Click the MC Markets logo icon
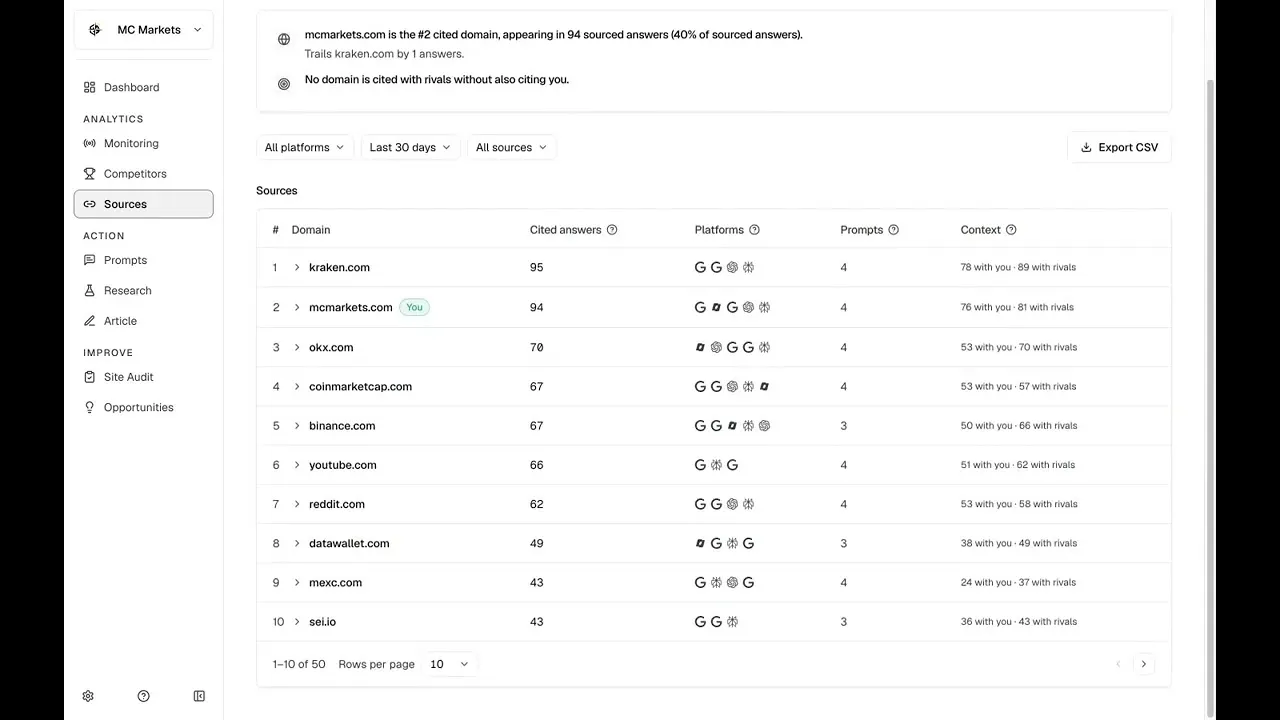Screen dimensions: 1280x720 (x=95, y=30)
